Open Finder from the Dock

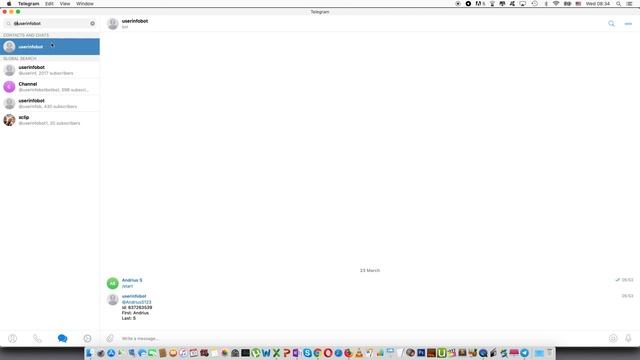(x=90, y=353)
